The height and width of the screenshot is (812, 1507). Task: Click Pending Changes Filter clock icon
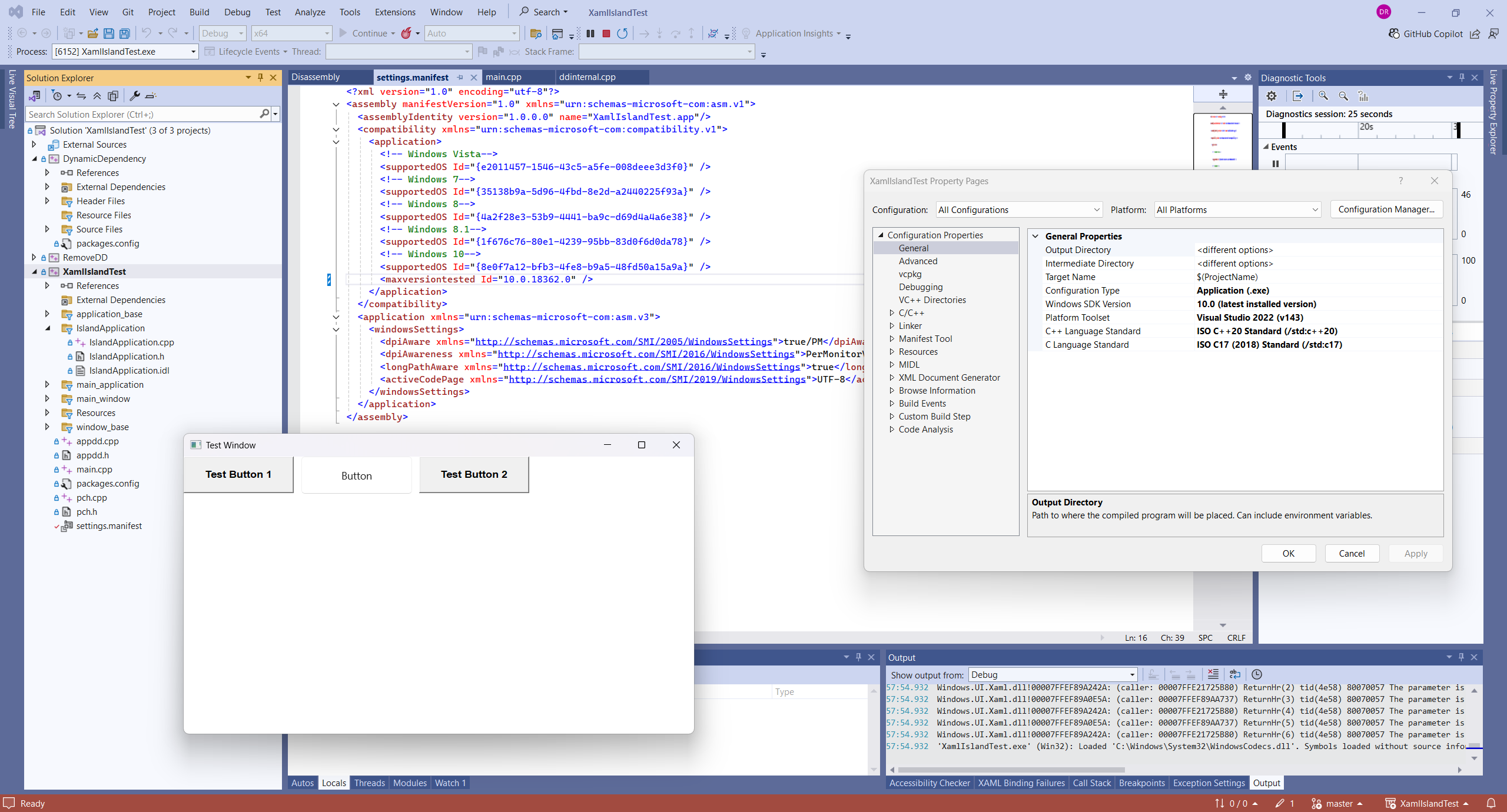[57, 96]
